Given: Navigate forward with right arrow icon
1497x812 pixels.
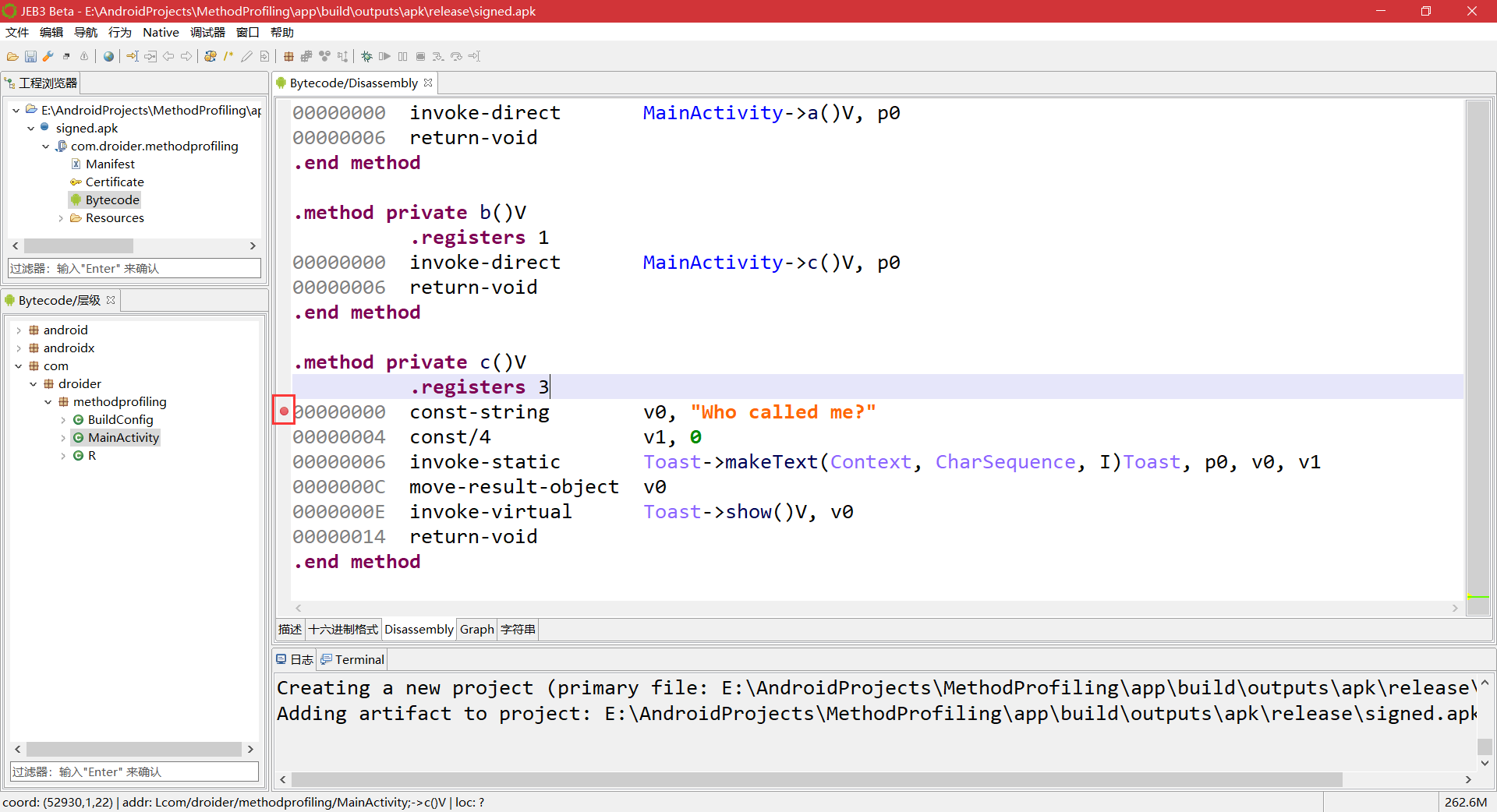Looking at the screenshot, I should (x=186, y=56).
